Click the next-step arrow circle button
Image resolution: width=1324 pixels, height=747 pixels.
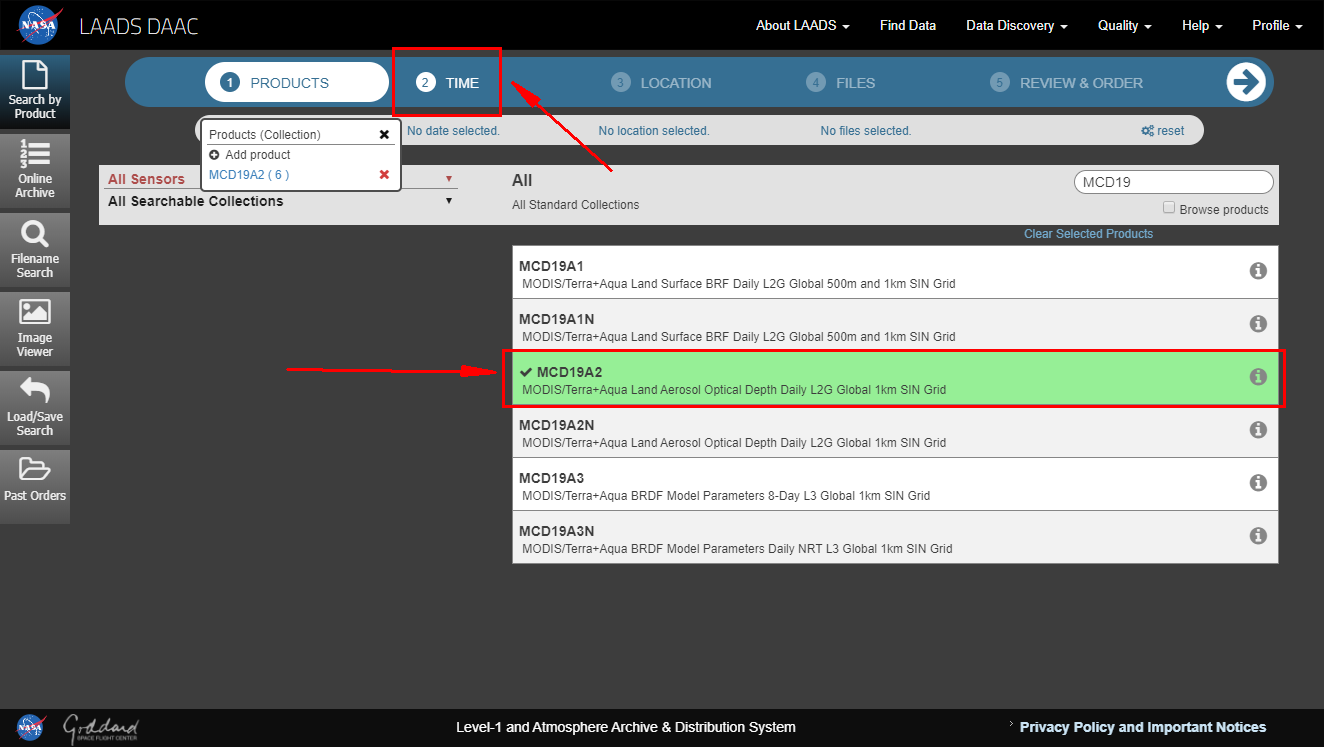click(1246, 82)
